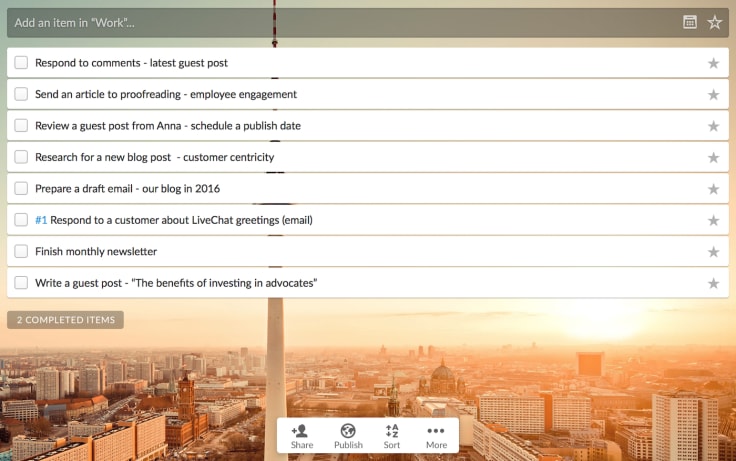The height and width of the screenshot is (461, 736).
Task: Star 'Research for a new blog post' task
Action: pos(713,157)
